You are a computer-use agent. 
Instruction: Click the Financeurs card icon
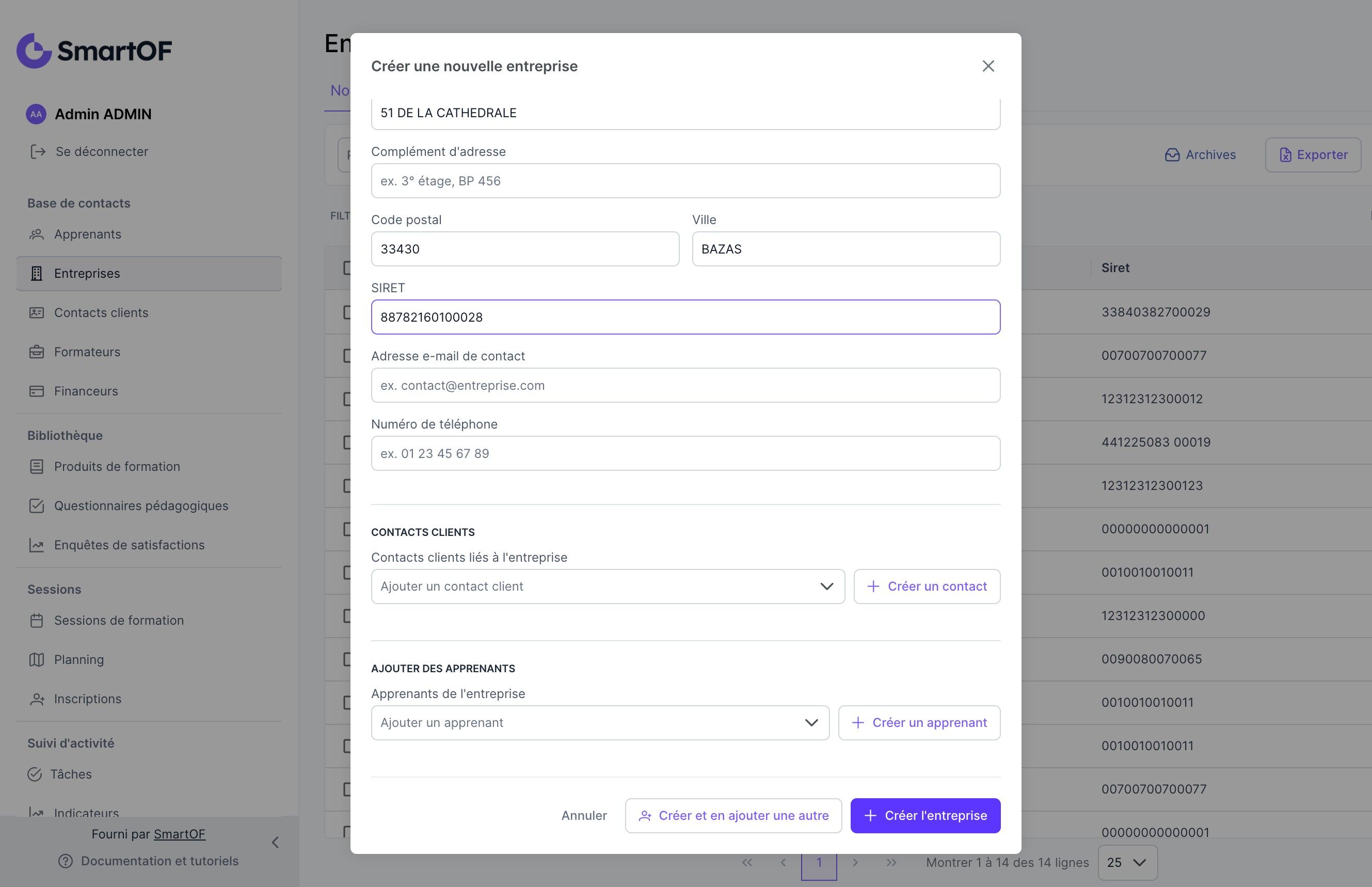(x=37, y=391)
